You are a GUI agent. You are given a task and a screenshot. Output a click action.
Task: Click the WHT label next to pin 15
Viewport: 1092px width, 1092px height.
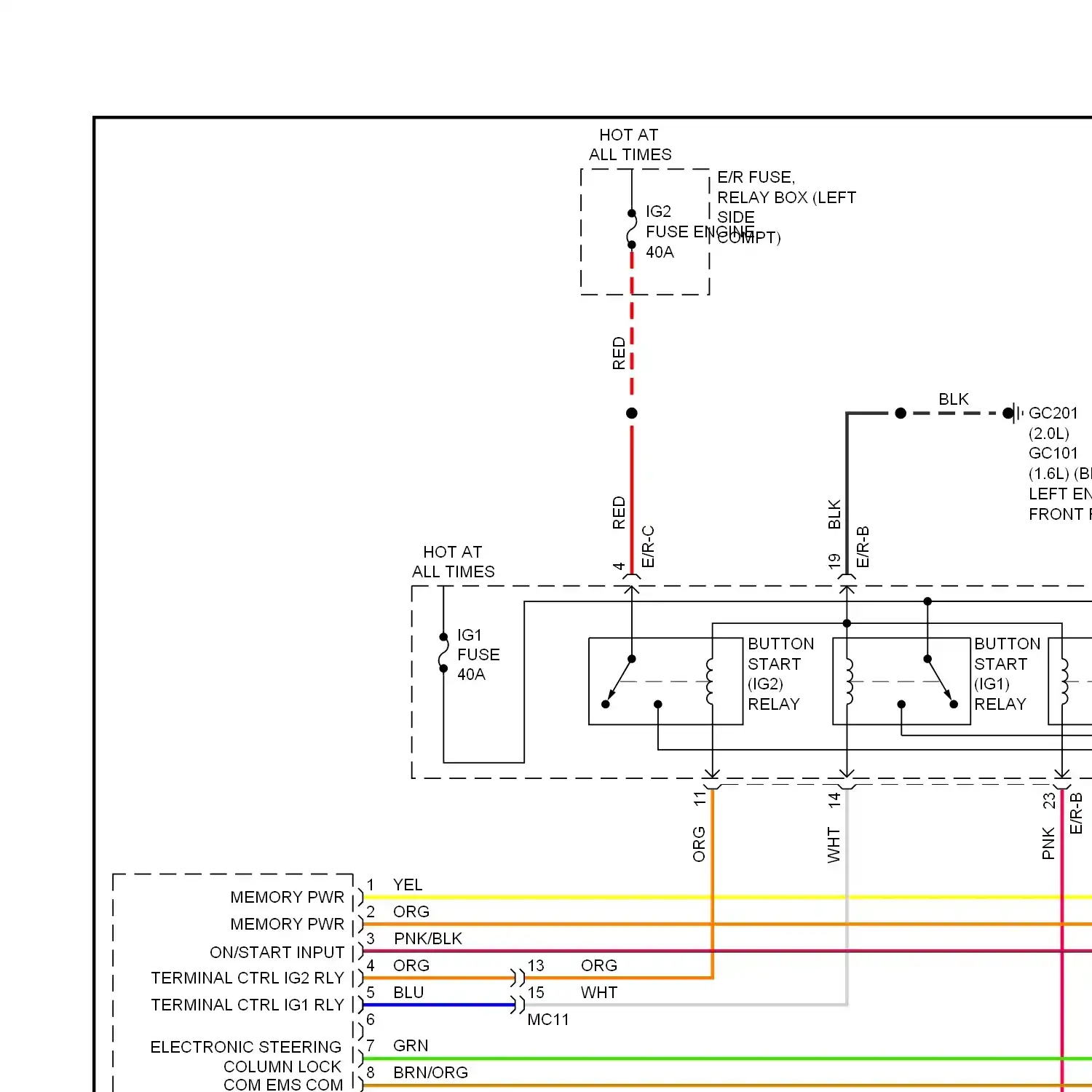(x=599, y=992)
